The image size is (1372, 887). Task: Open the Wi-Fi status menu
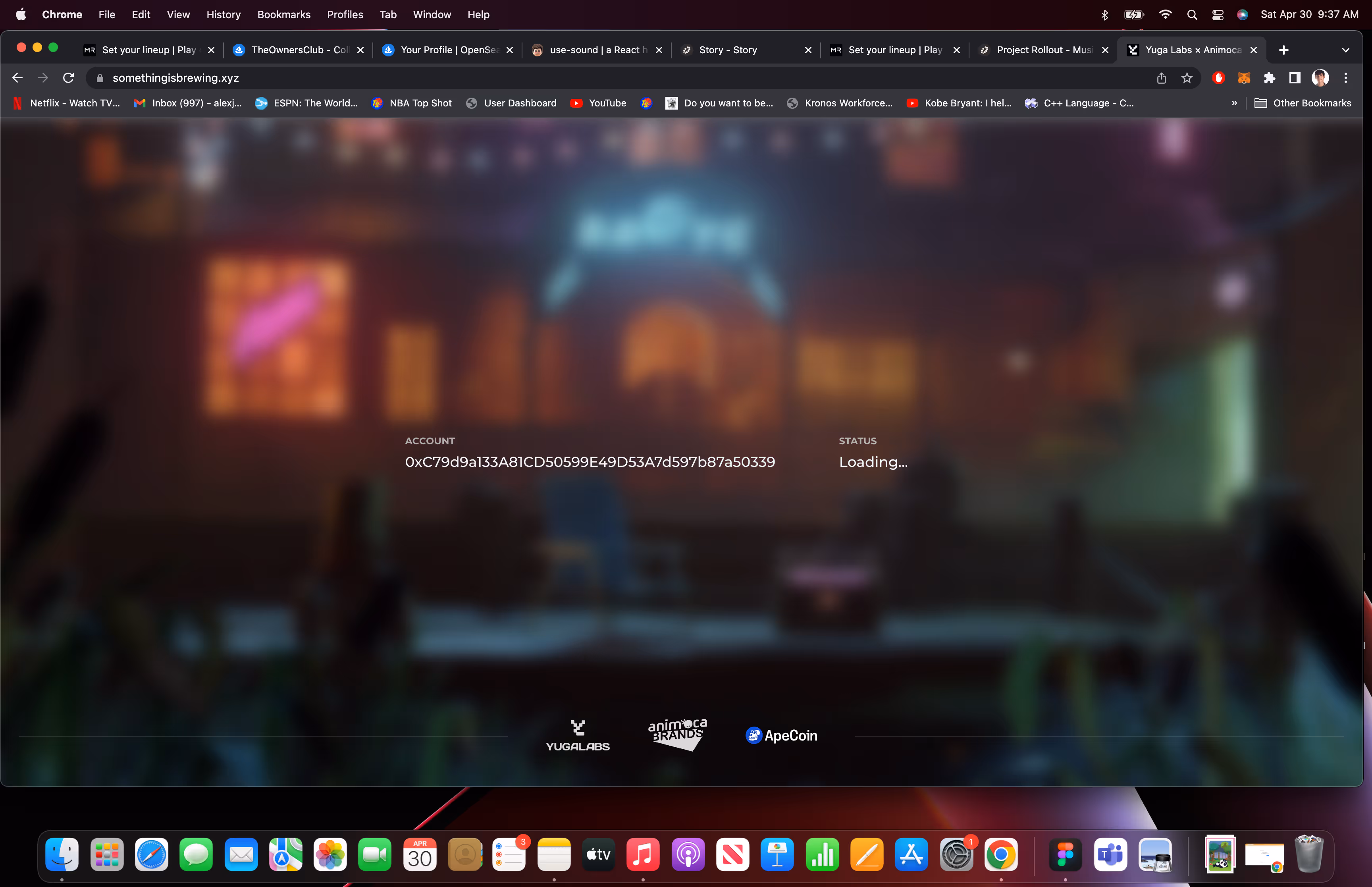pos(1165,15)
